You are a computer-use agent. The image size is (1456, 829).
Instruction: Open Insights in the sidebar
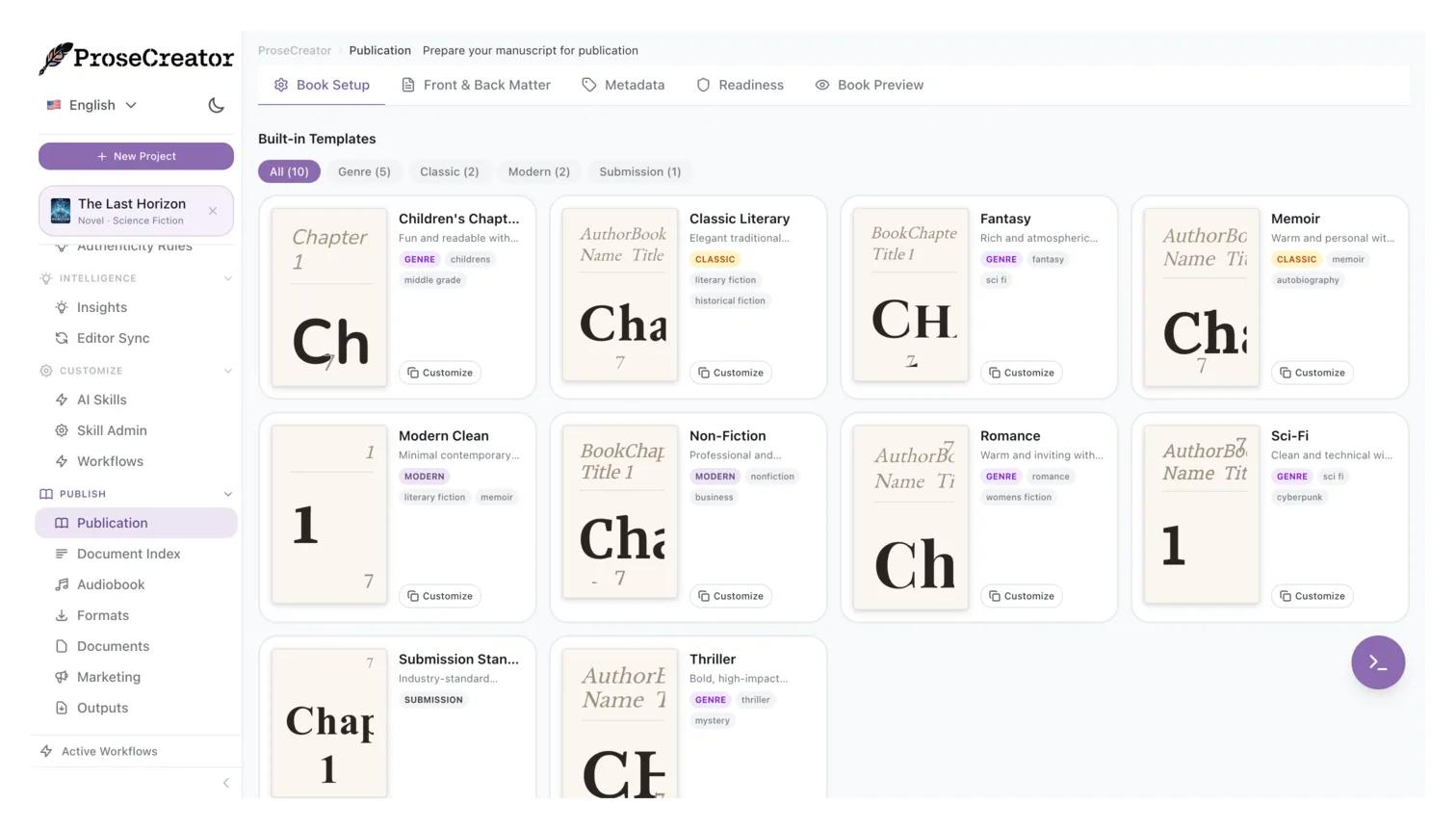101,308
